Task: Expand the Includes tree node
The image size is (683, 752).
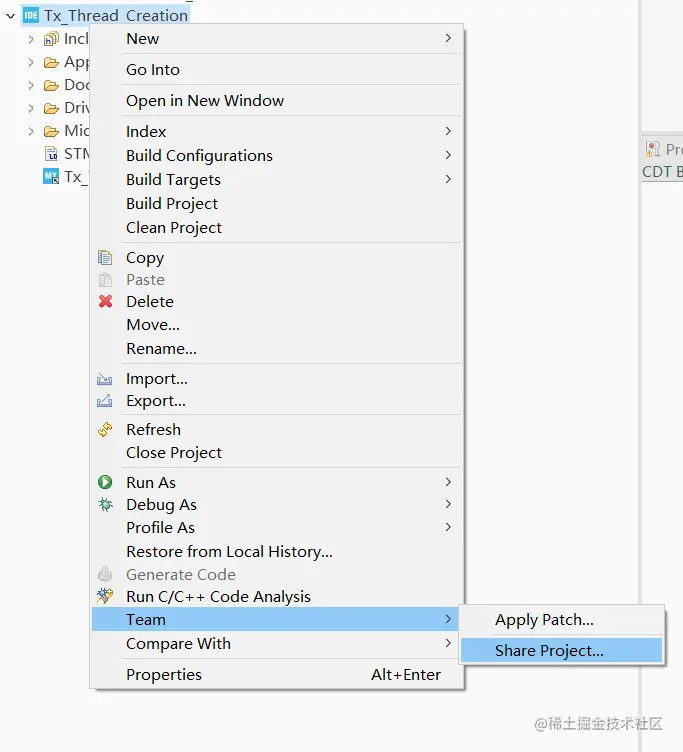Action: click(31, 39)
